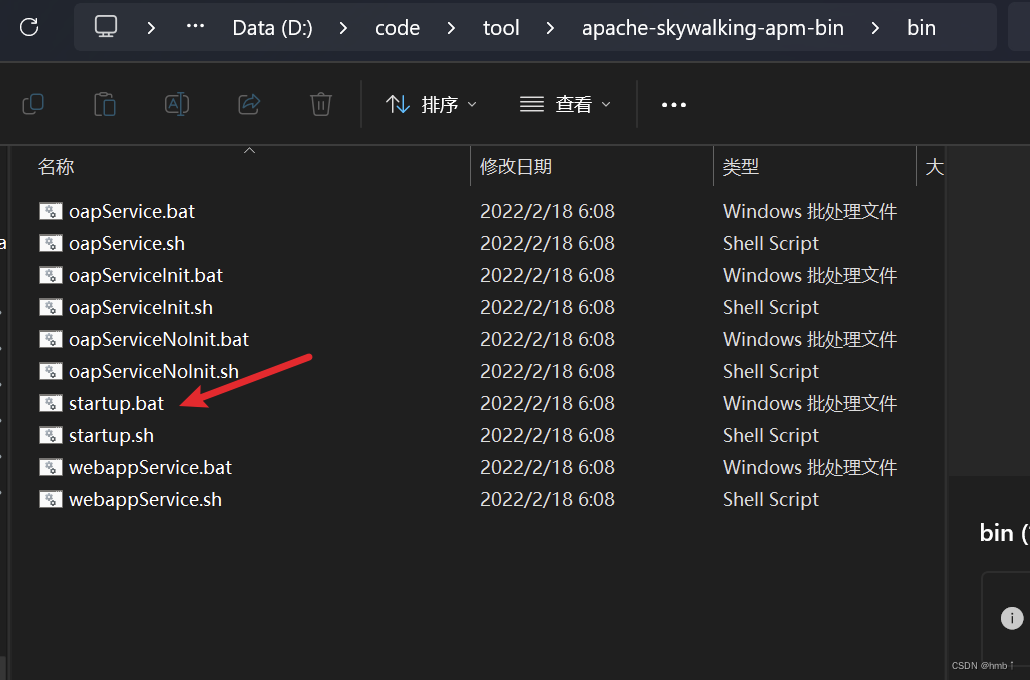Click the Share toolbar icon

point(249,104)
